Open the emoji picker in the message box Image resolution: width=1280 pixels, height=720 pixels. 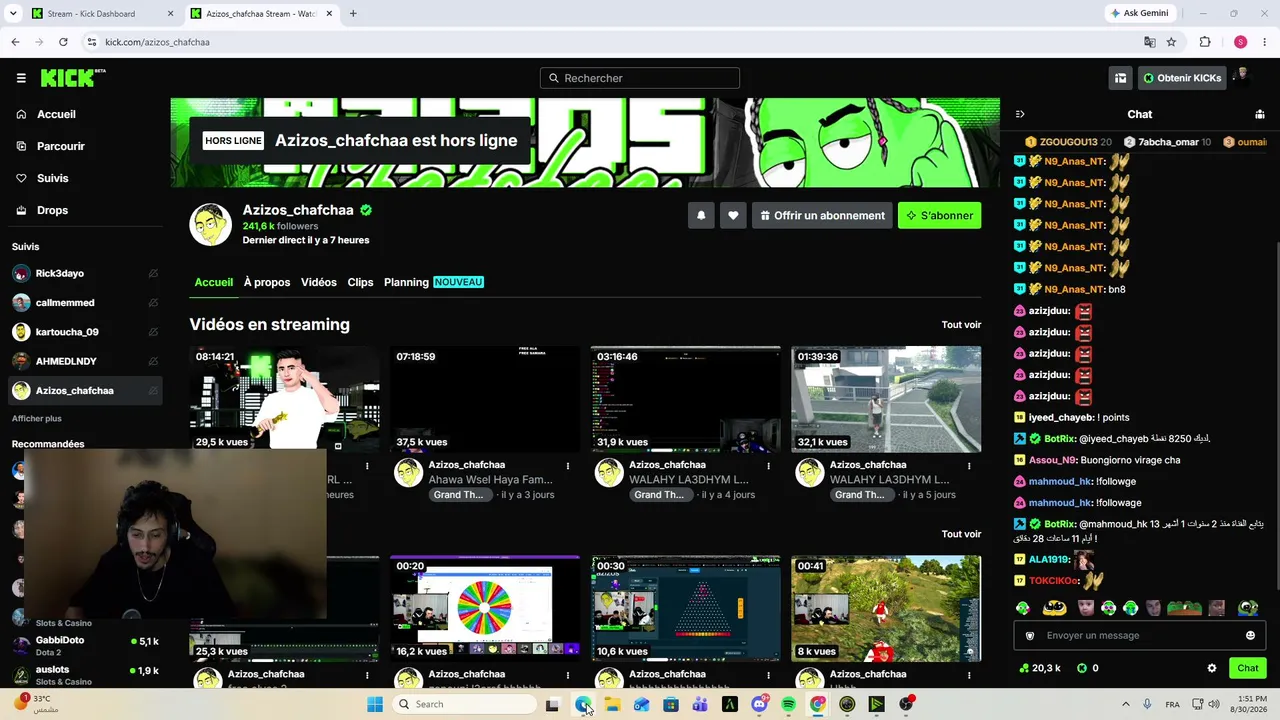point(1250,635)
